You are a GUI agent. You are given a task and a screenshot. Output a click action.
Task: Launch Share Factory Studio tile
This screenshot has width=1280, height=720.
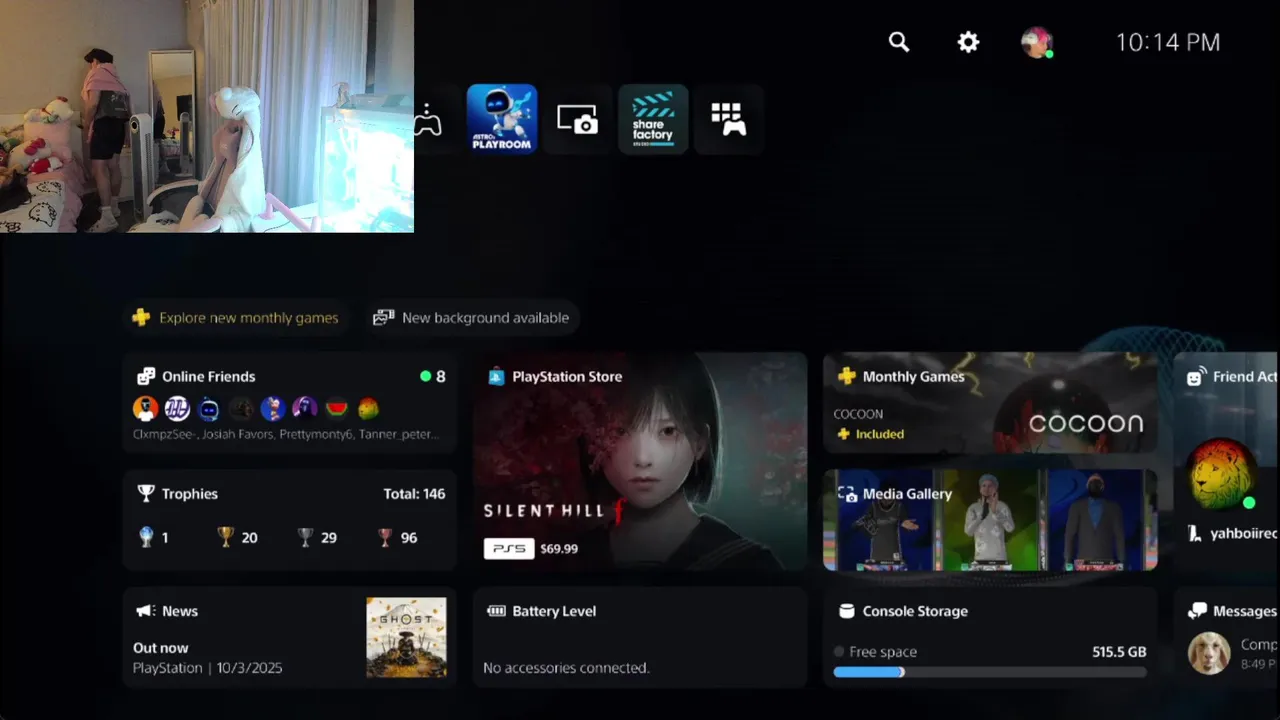pyautogui.click(x=653, y=119)
